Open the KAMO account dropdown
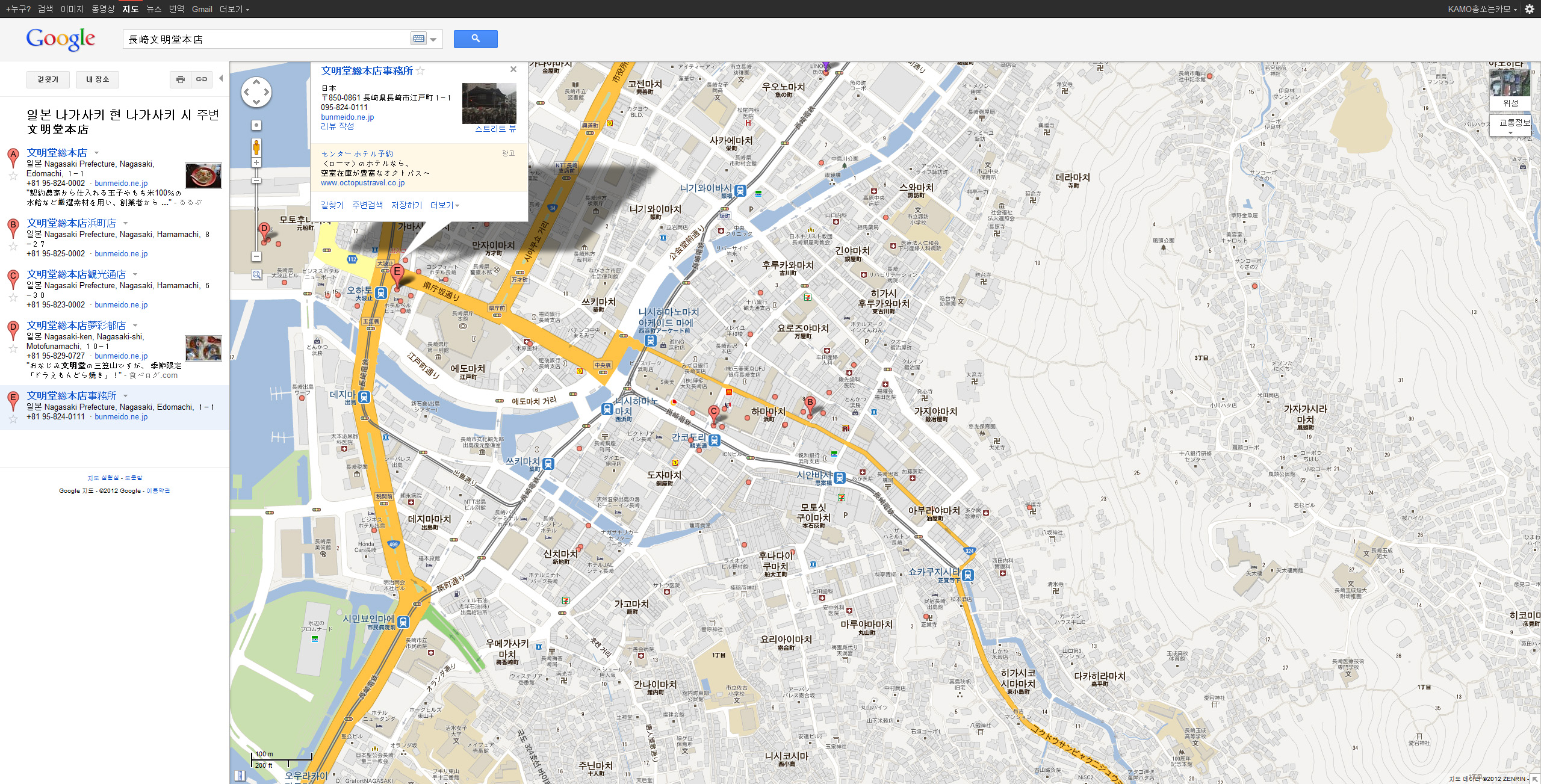The height and width of the screenshot is (784, 1541). [x=1482, y=9]
